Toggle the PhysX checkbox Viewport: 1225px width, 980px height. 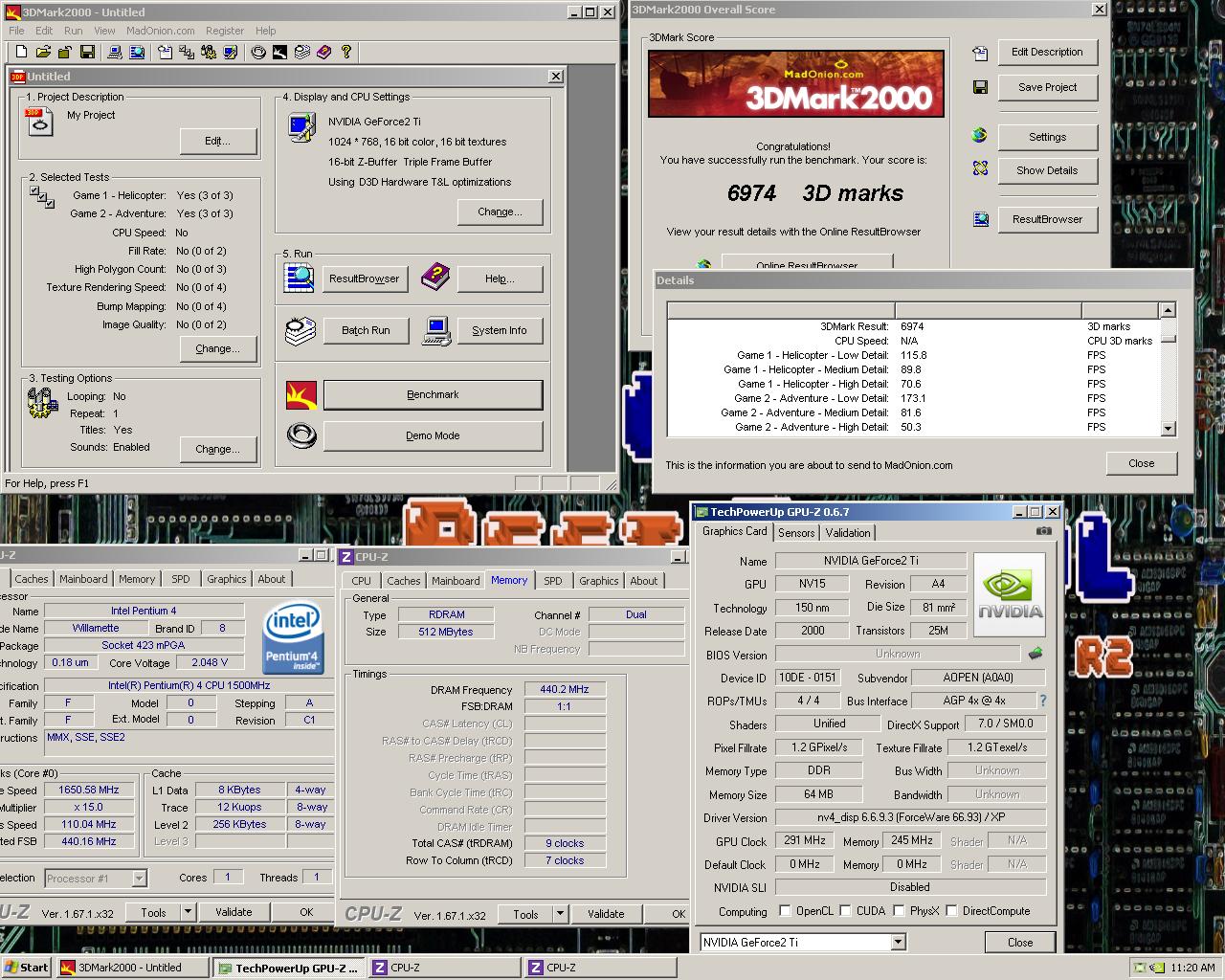[x=899, y=910]
